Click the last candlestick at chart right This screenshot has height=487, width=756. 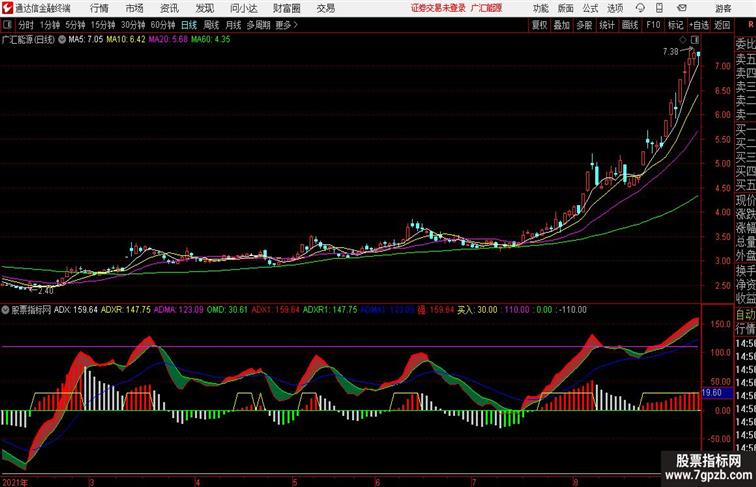(x=699, y=54)
